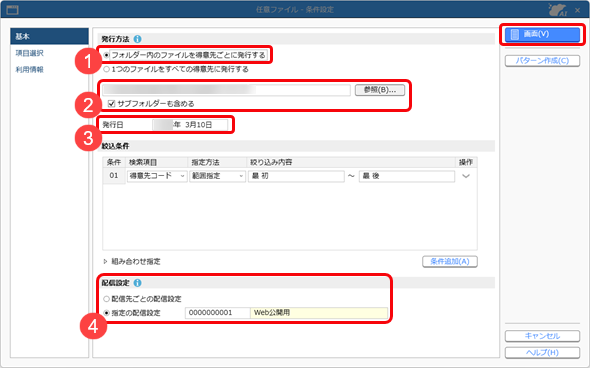The image size is (590, 368).
Task: Expand the 組み合わせ指定 section
Action: pyautogui.click(x=105, y=261)
